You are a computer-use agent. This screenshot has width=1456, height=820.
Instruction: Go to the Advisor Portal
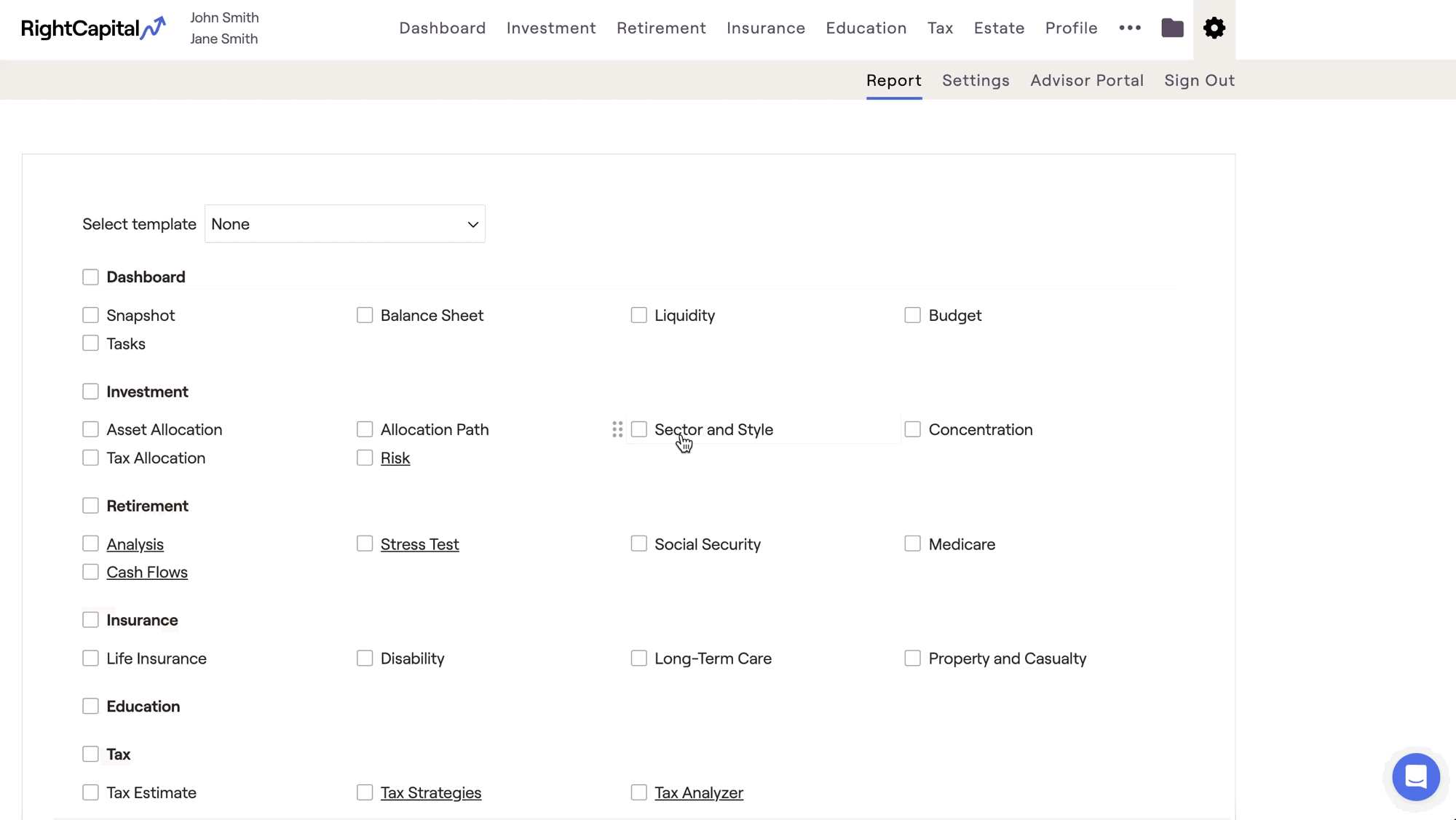1086,81
